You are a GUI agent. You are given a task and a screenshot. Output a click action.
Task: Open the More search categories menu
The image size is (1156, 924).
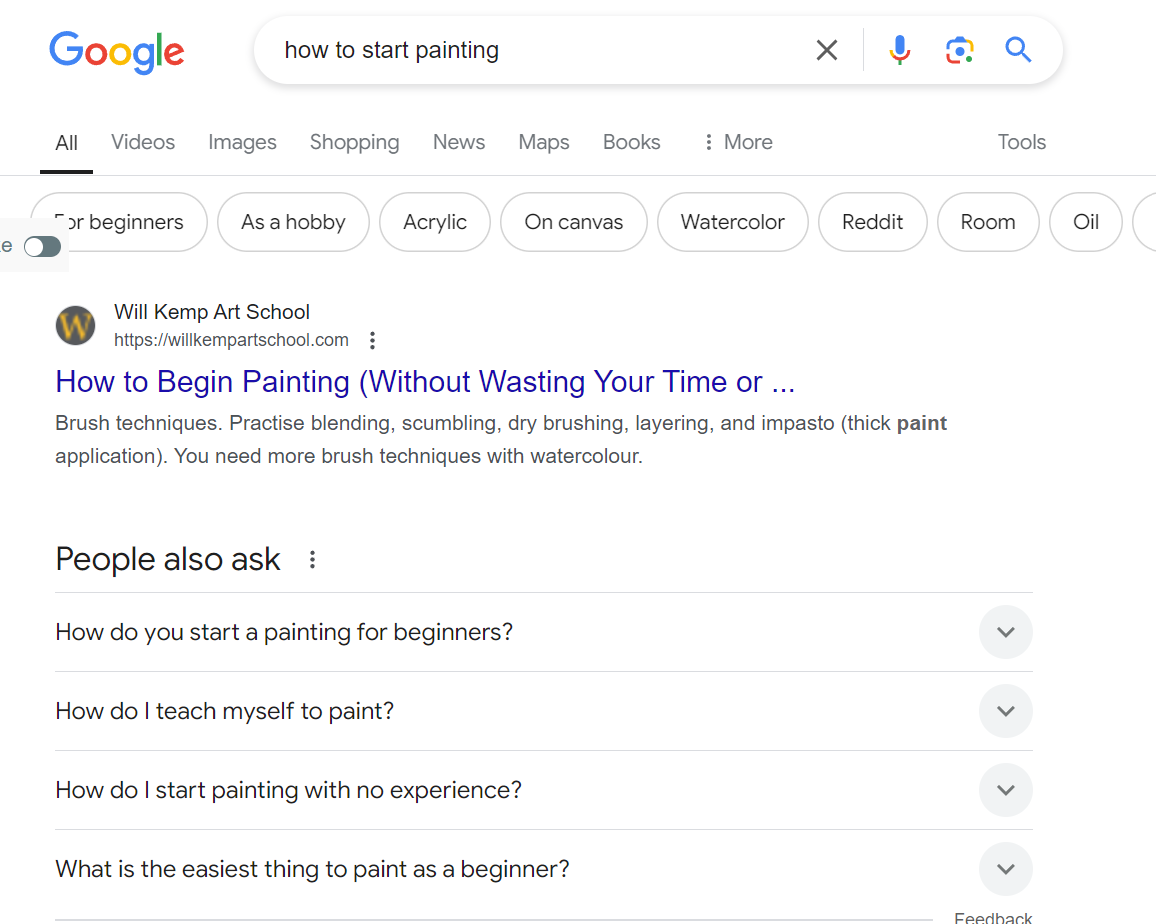click(x=737, y=142)
